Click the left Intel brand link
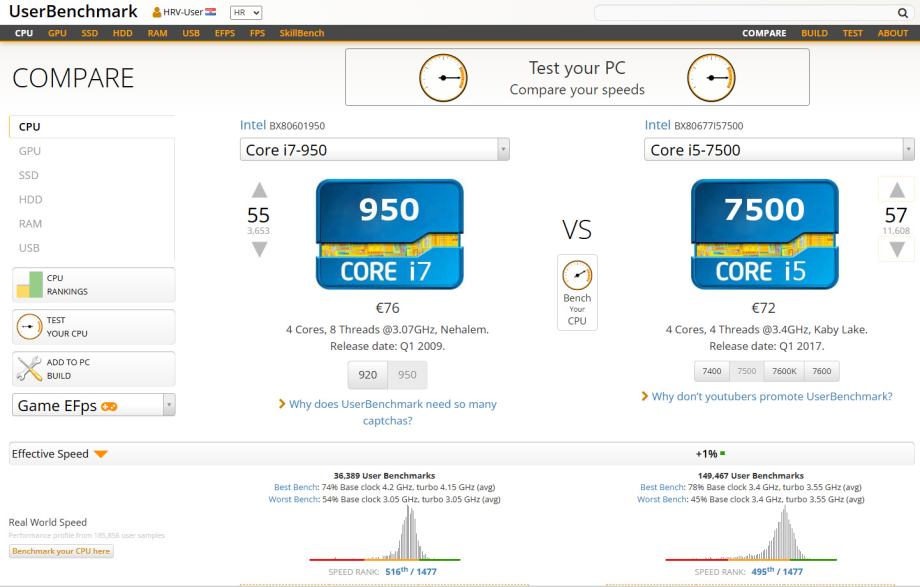 253,125
